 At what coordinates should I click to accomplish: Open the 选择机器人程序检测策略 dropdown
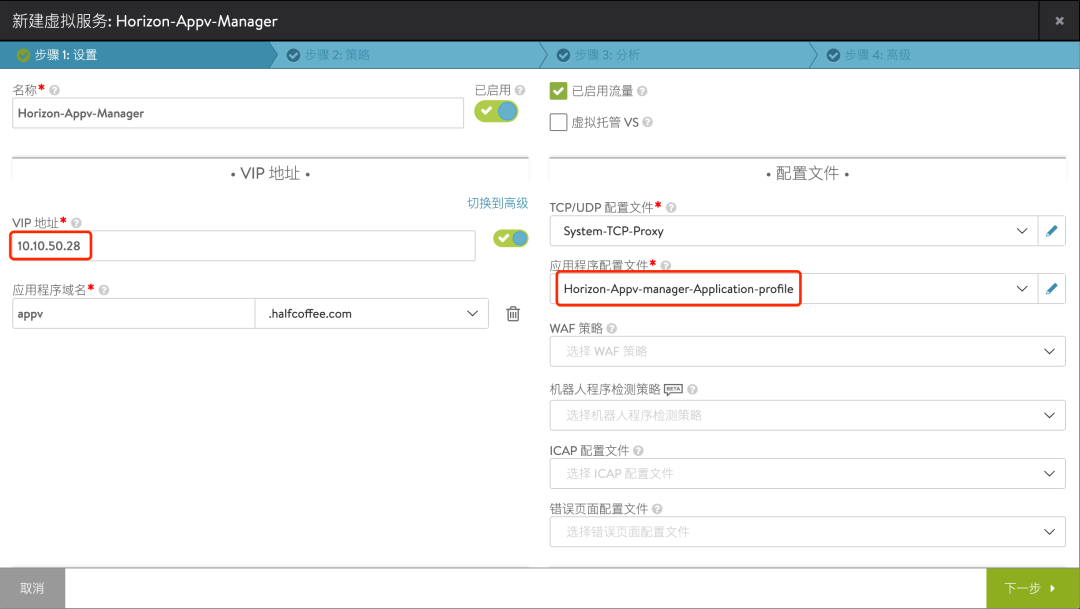click(807, 415)
